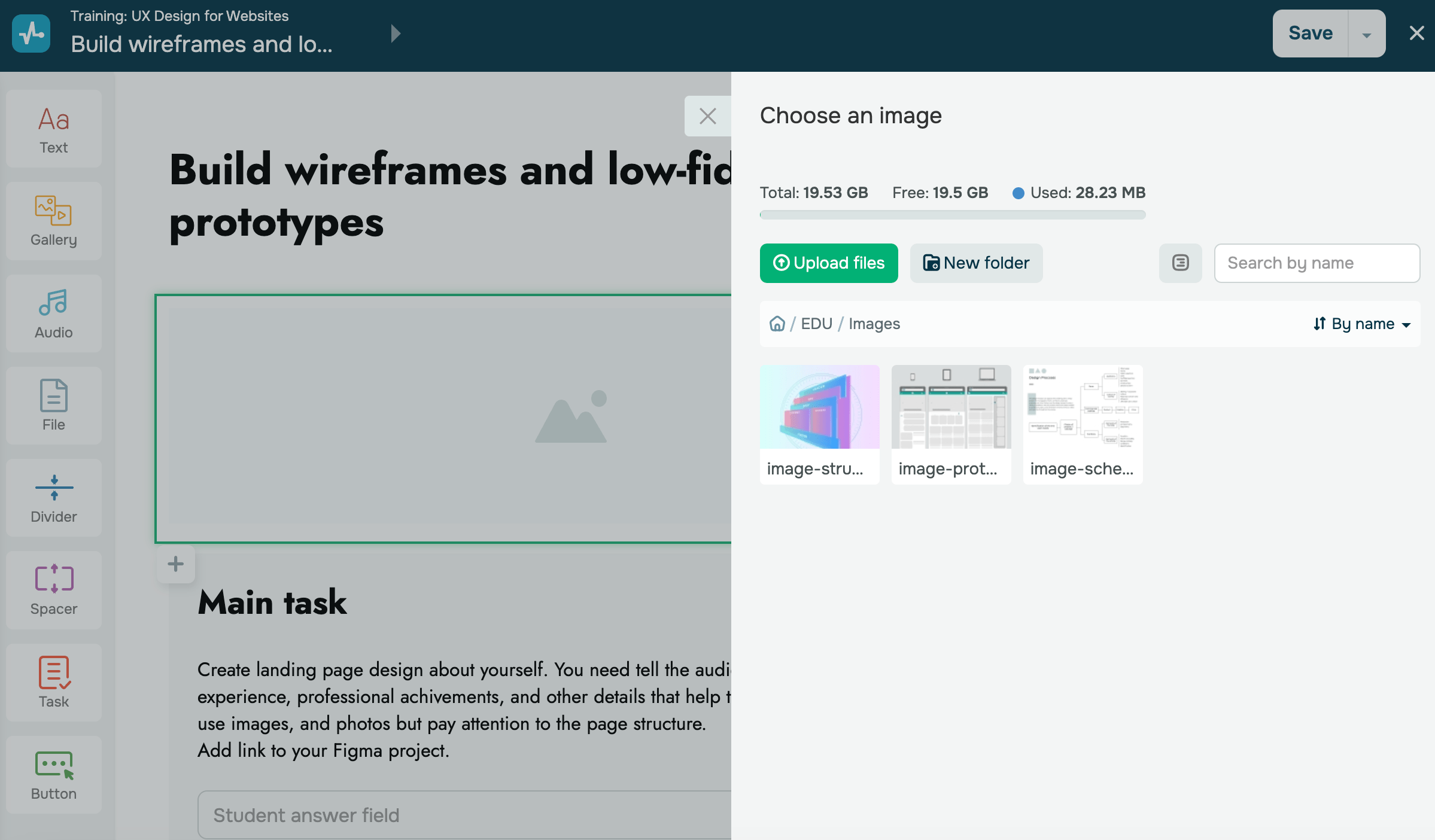
Task: Add a Divider block
Action: [53, 498]
